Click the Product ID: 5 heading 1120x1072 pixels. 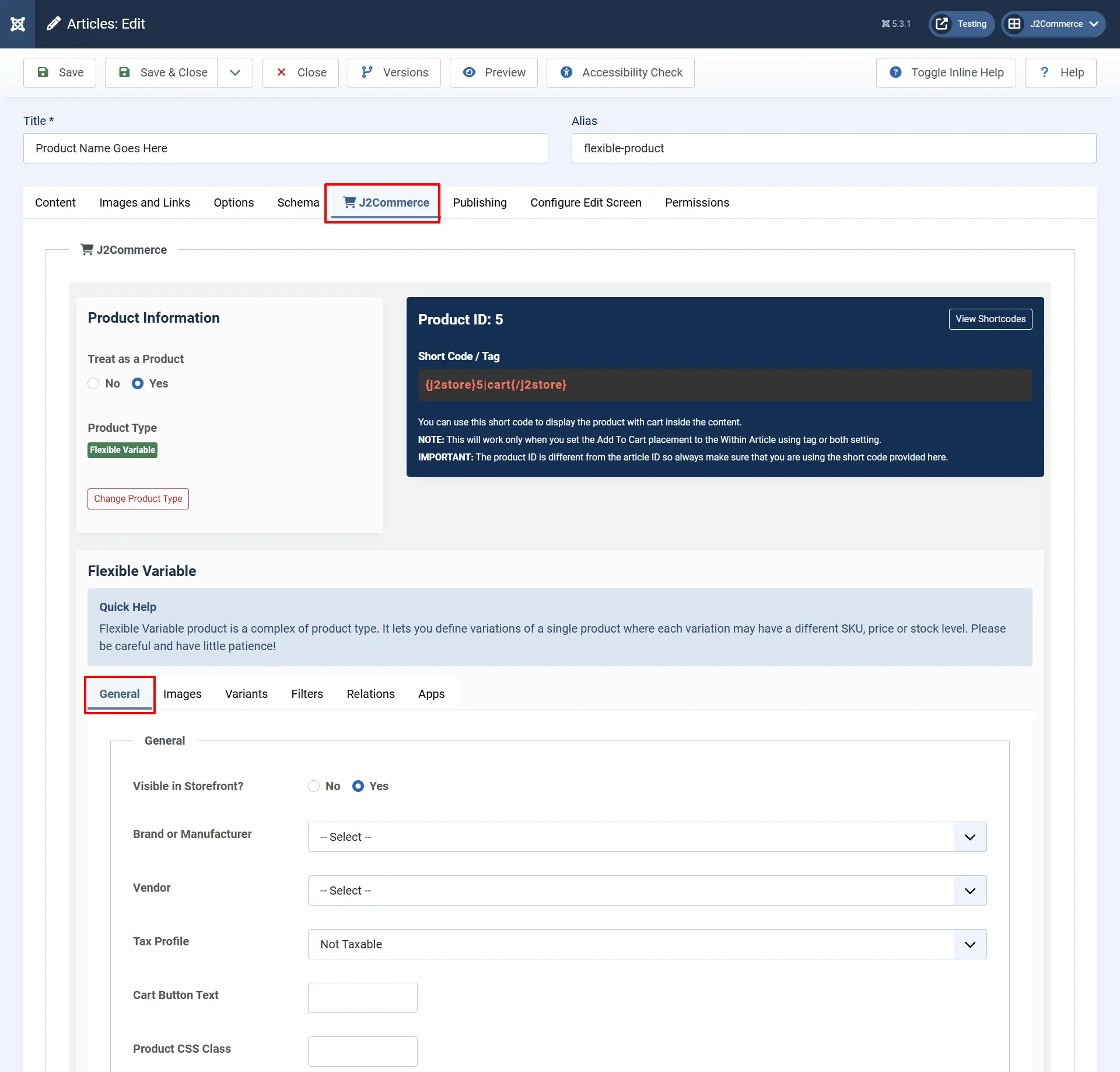pyautogui.click(x=461, y=319)
